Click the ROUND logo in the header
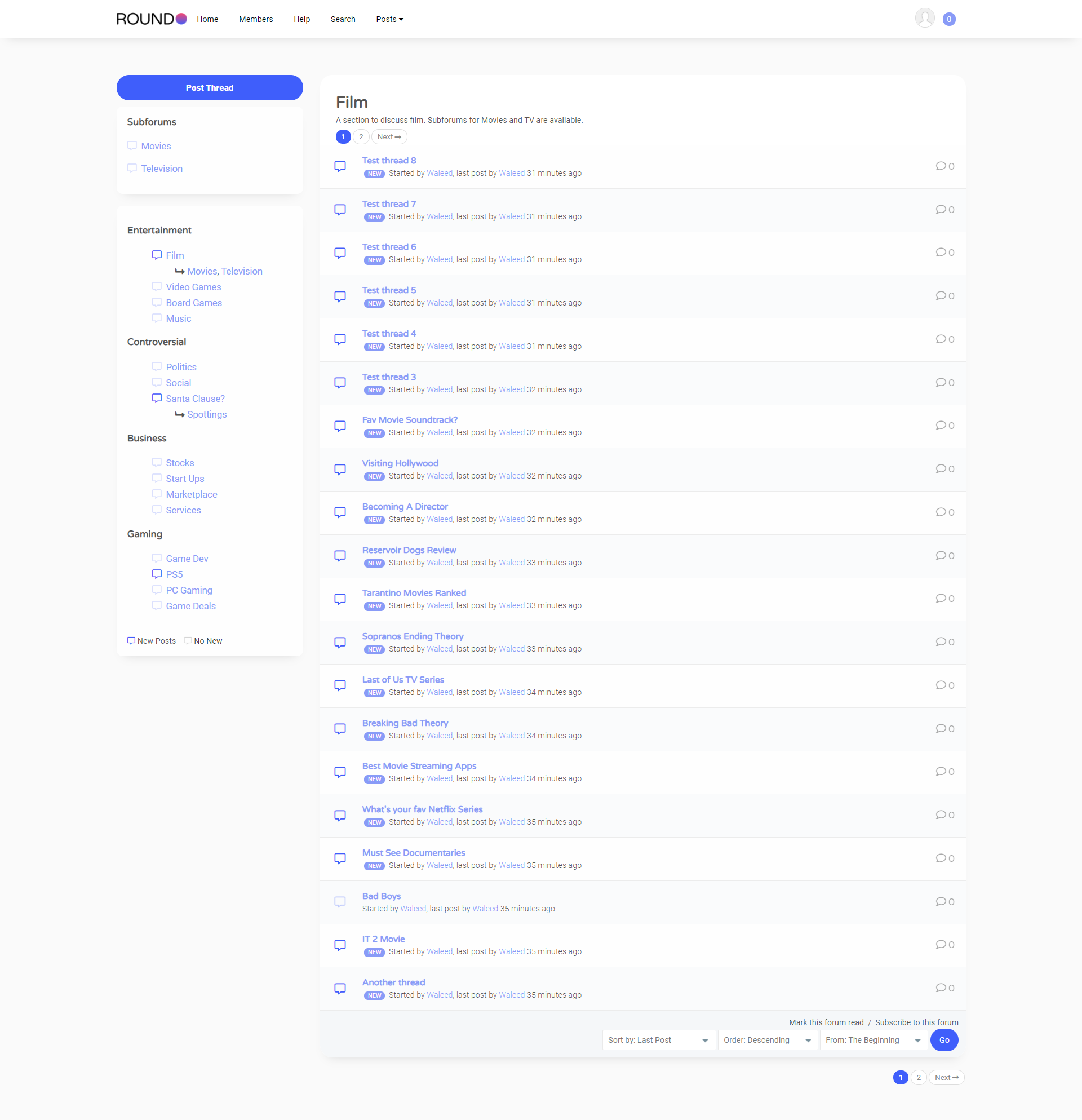This screenshot has width=1082, height=1120. pos(152,19)
